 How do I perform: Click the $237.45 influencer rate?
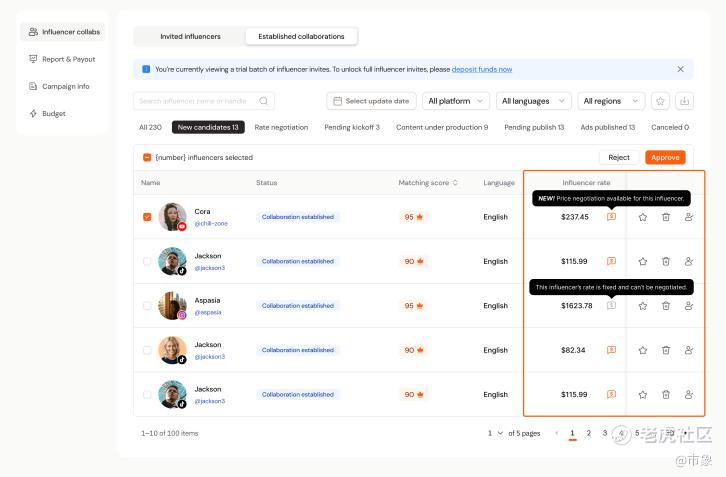[575, 217]
